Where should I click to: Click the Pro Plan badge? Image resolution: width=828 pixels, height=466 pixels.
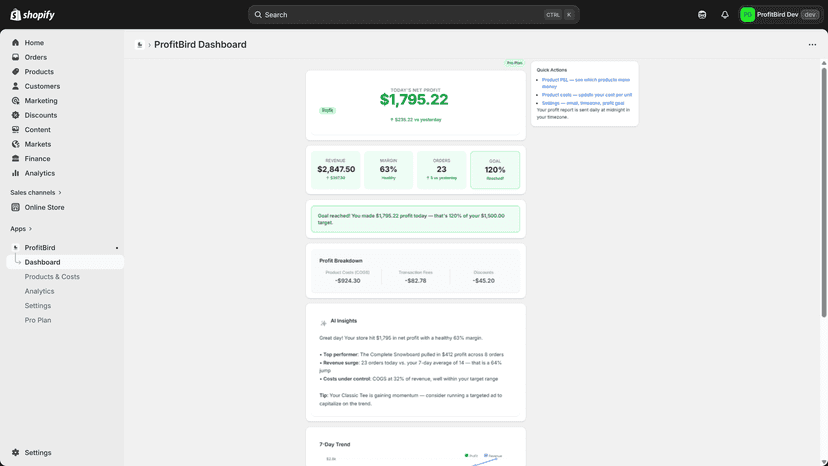(514, 63)
